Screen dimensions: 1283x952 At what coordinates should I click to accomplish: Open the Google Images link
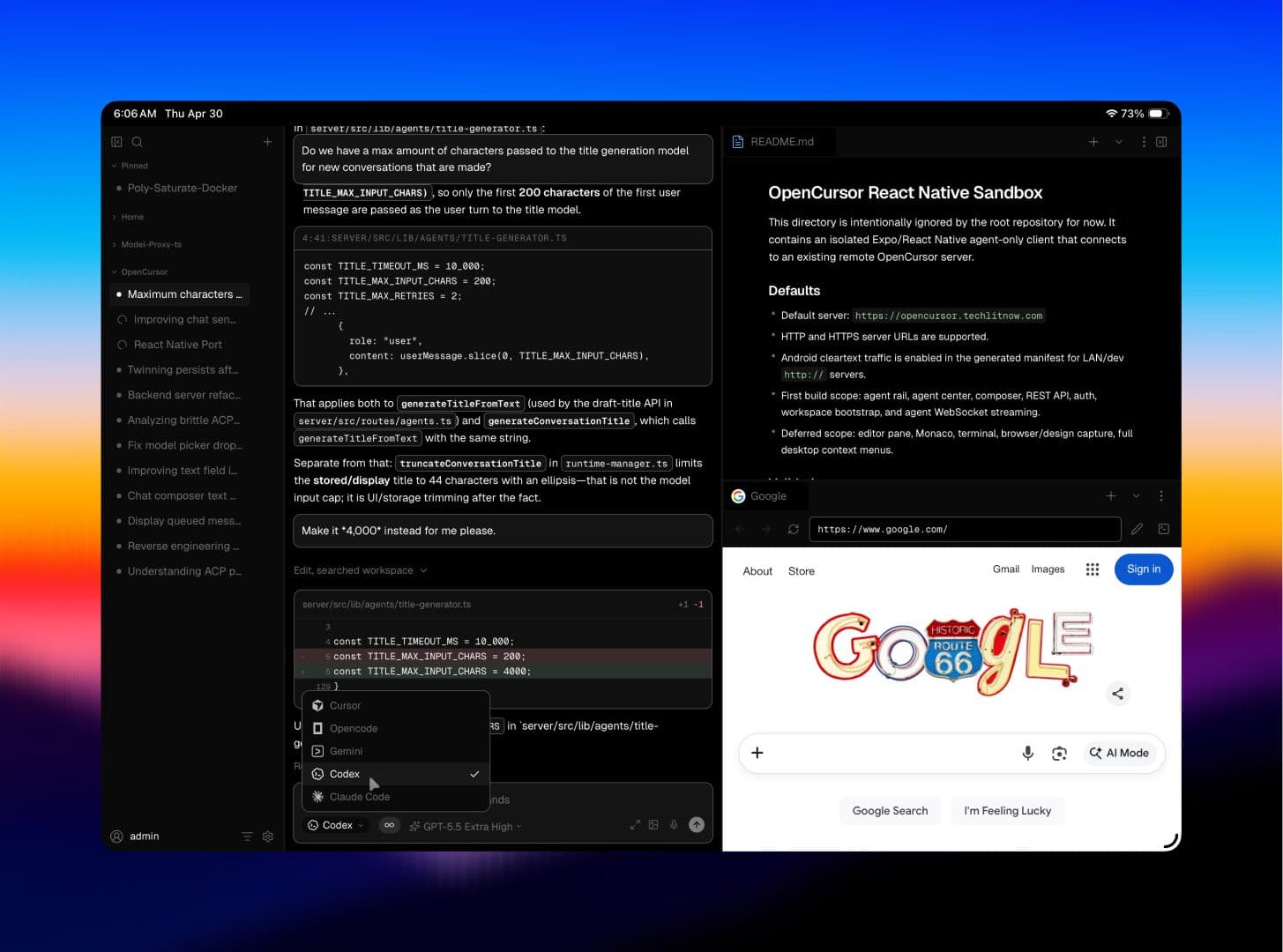pos(1048,569)
